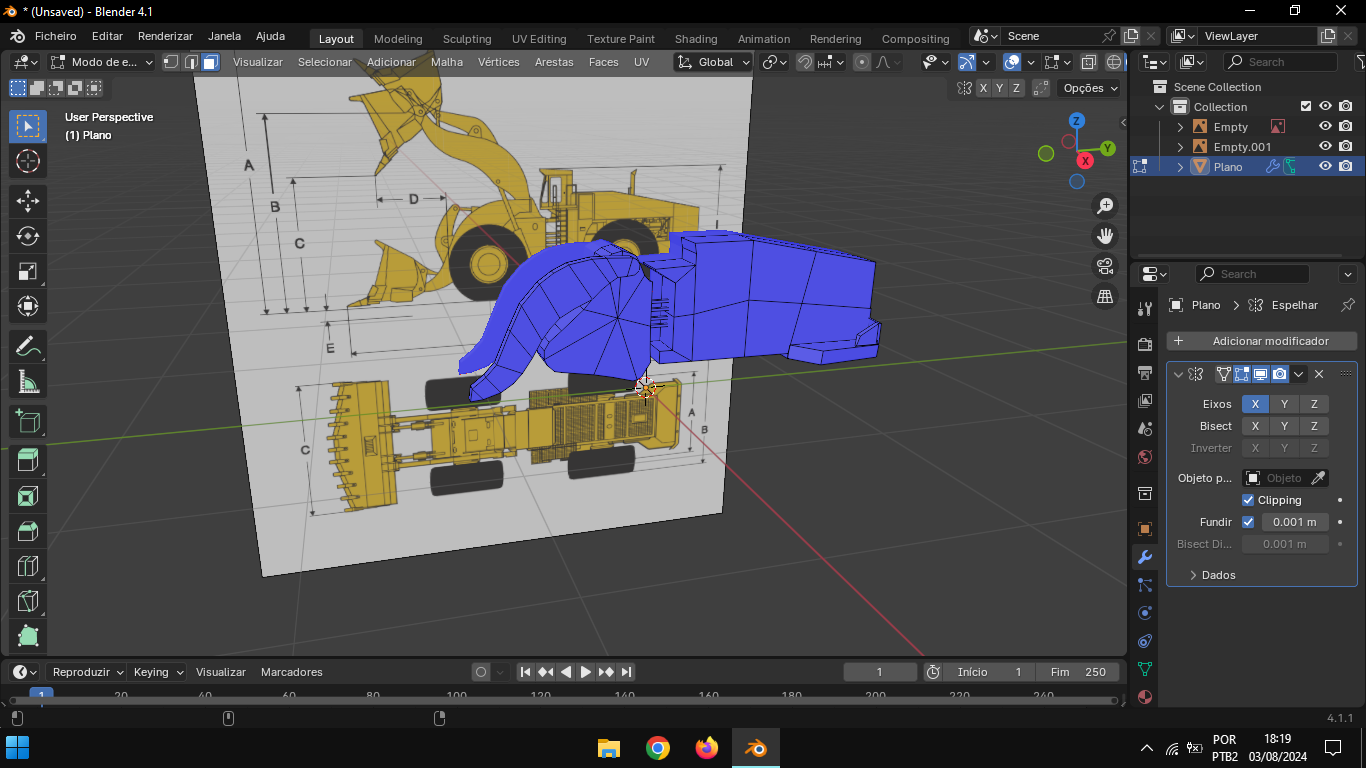Click the green Y axis on navigation gizmo

point(1107,148)
